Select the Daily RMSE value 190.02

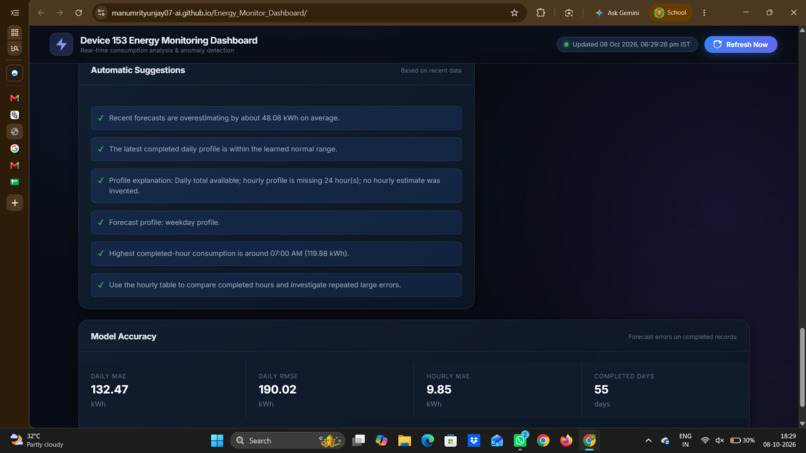278,389
